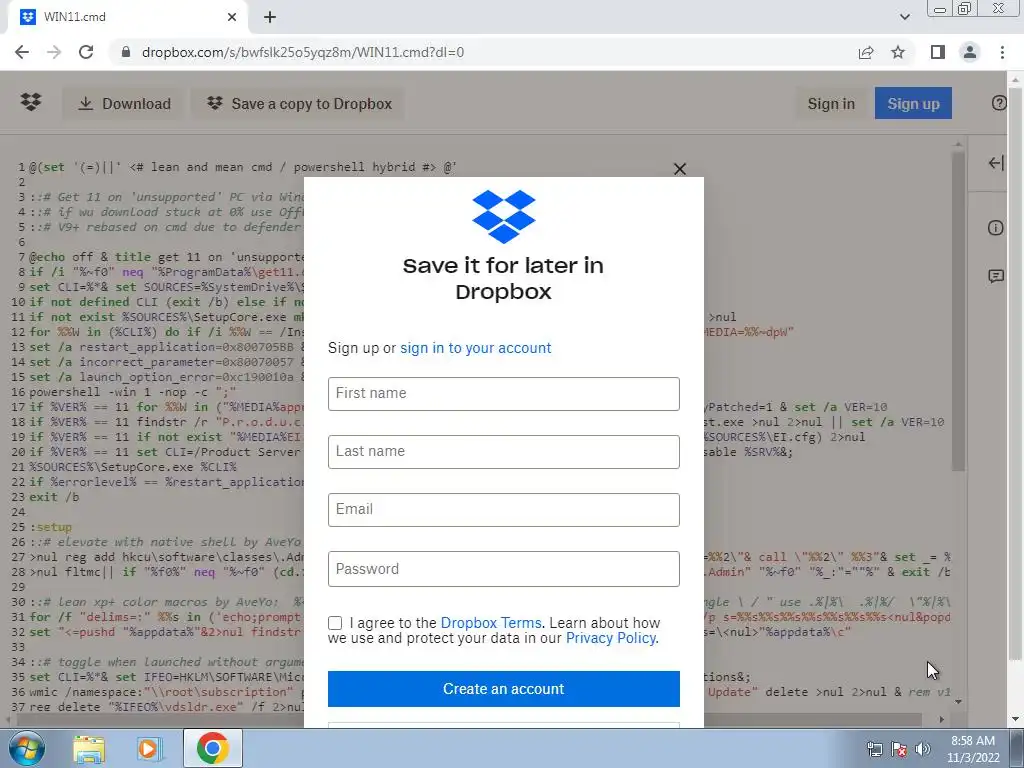1024x768 pixels.
Task: Close the sign-up dialog with X
Action: 680,169
